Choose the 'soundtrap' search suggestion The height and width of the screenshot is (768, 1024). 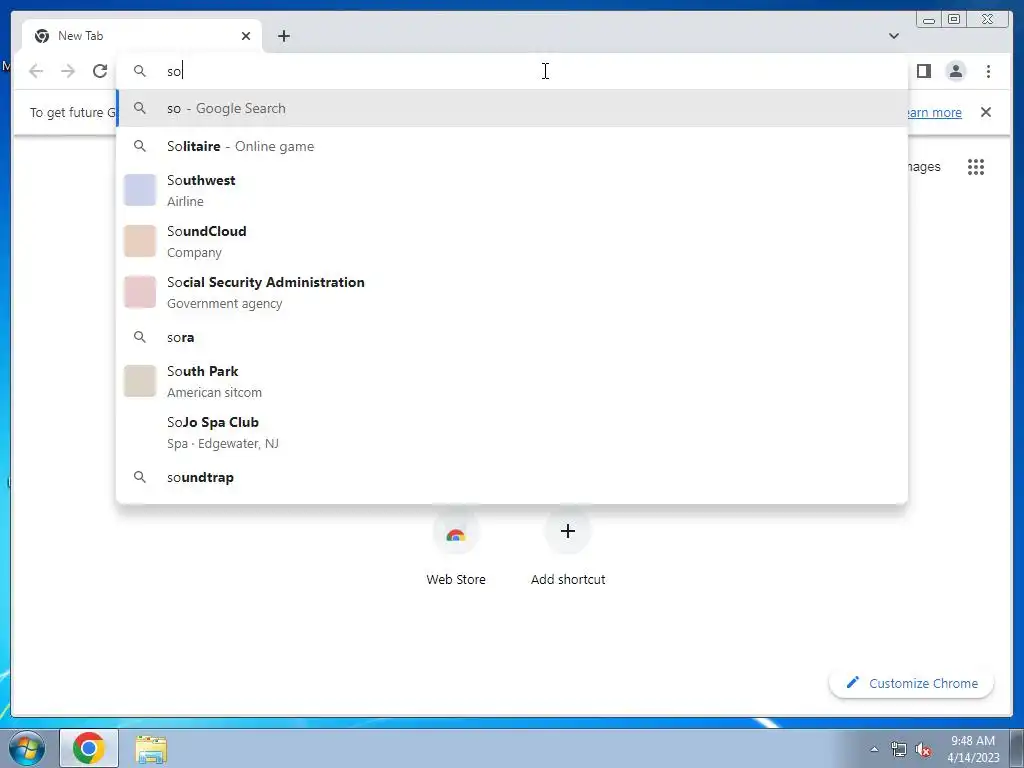click(x=512, y=477)
